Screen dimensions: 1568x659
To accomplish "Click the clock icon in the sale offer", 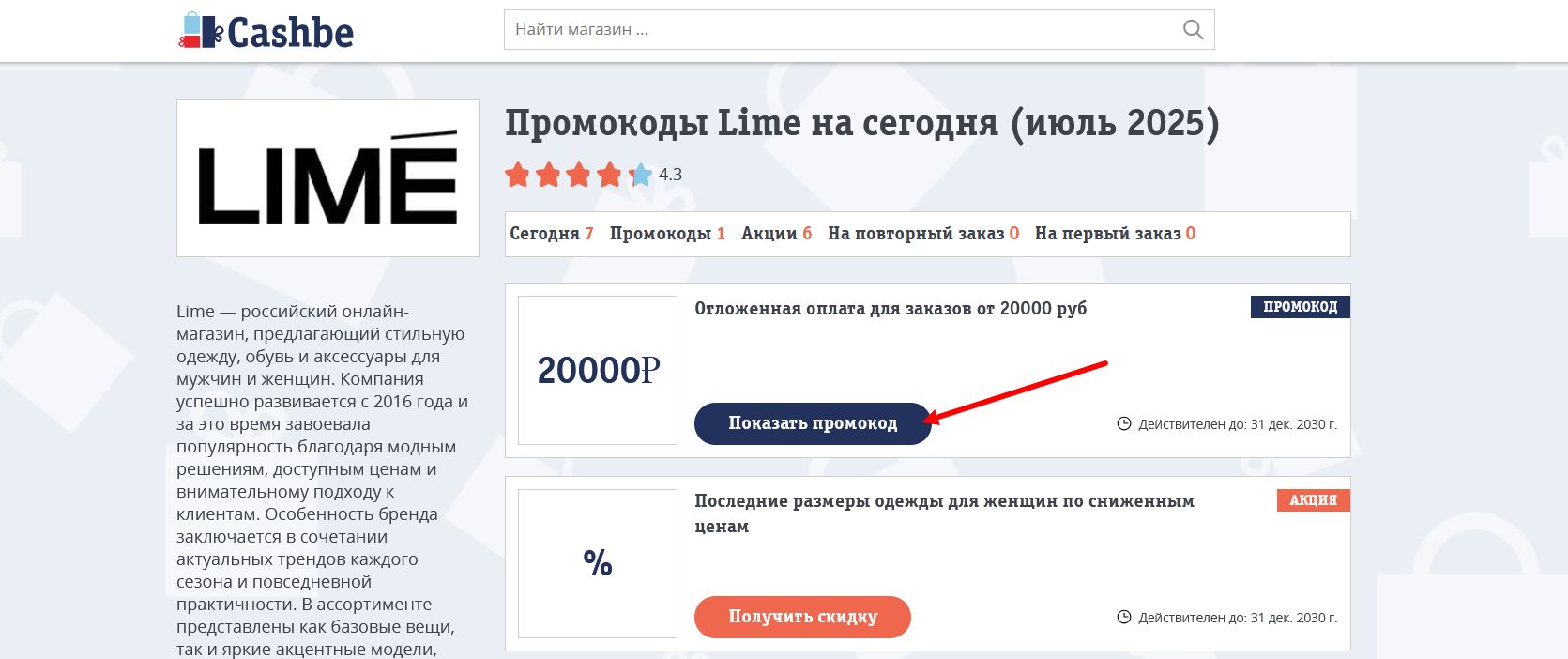I will click(x=1124, y=618).
